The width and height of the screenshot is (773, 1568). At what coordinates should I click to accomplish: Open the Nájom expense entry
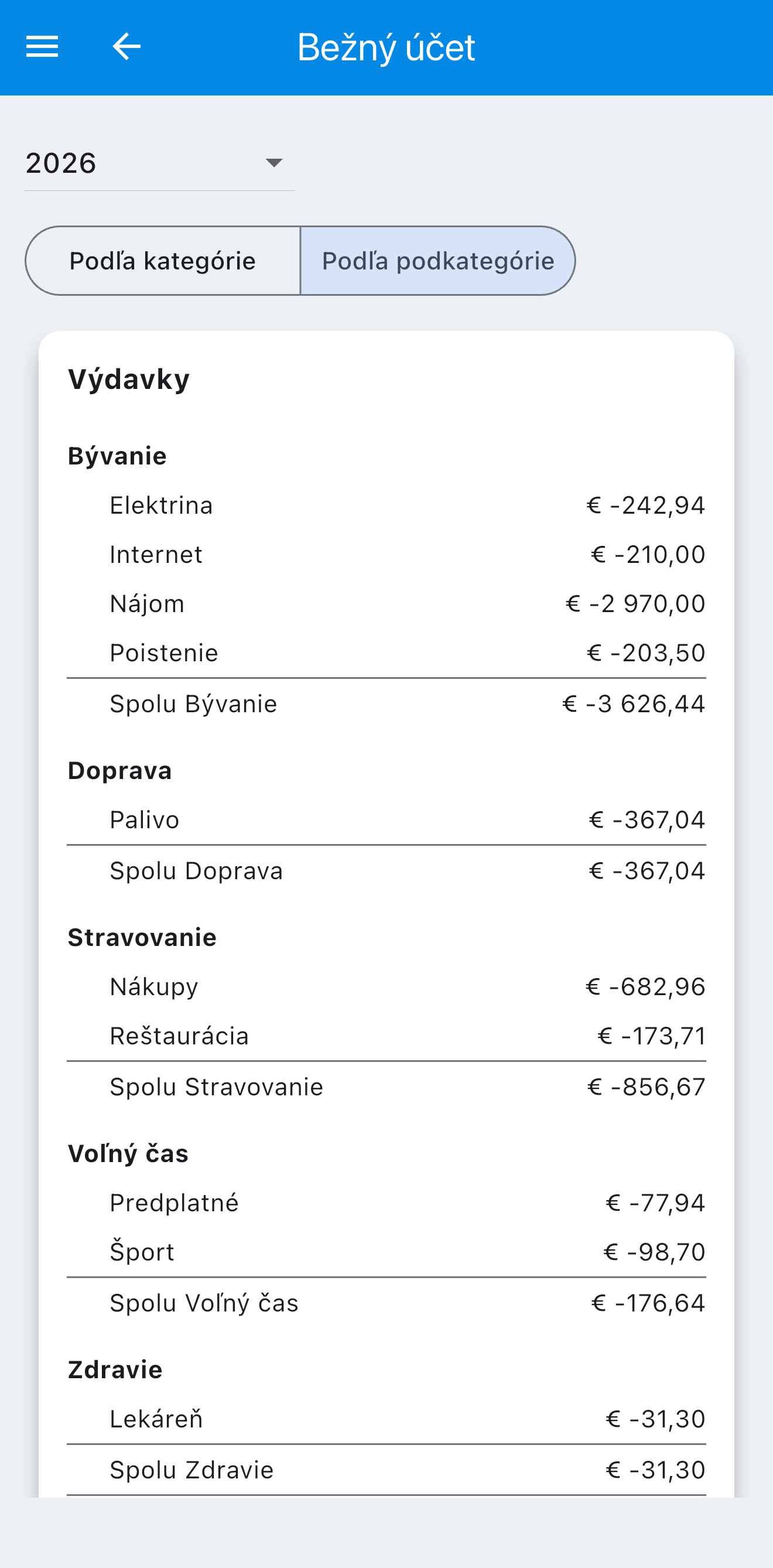(386, 604)
